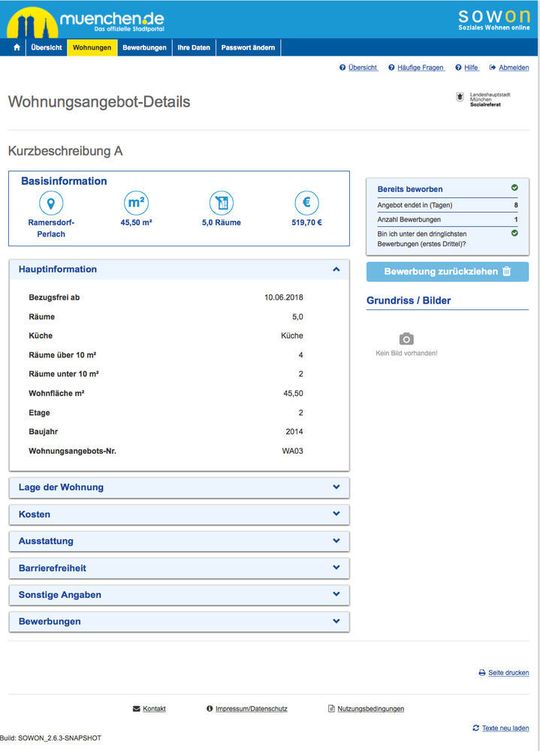Click the Angebot endet in (Tagen) row
540x751 pixels.
coord(448,205)
